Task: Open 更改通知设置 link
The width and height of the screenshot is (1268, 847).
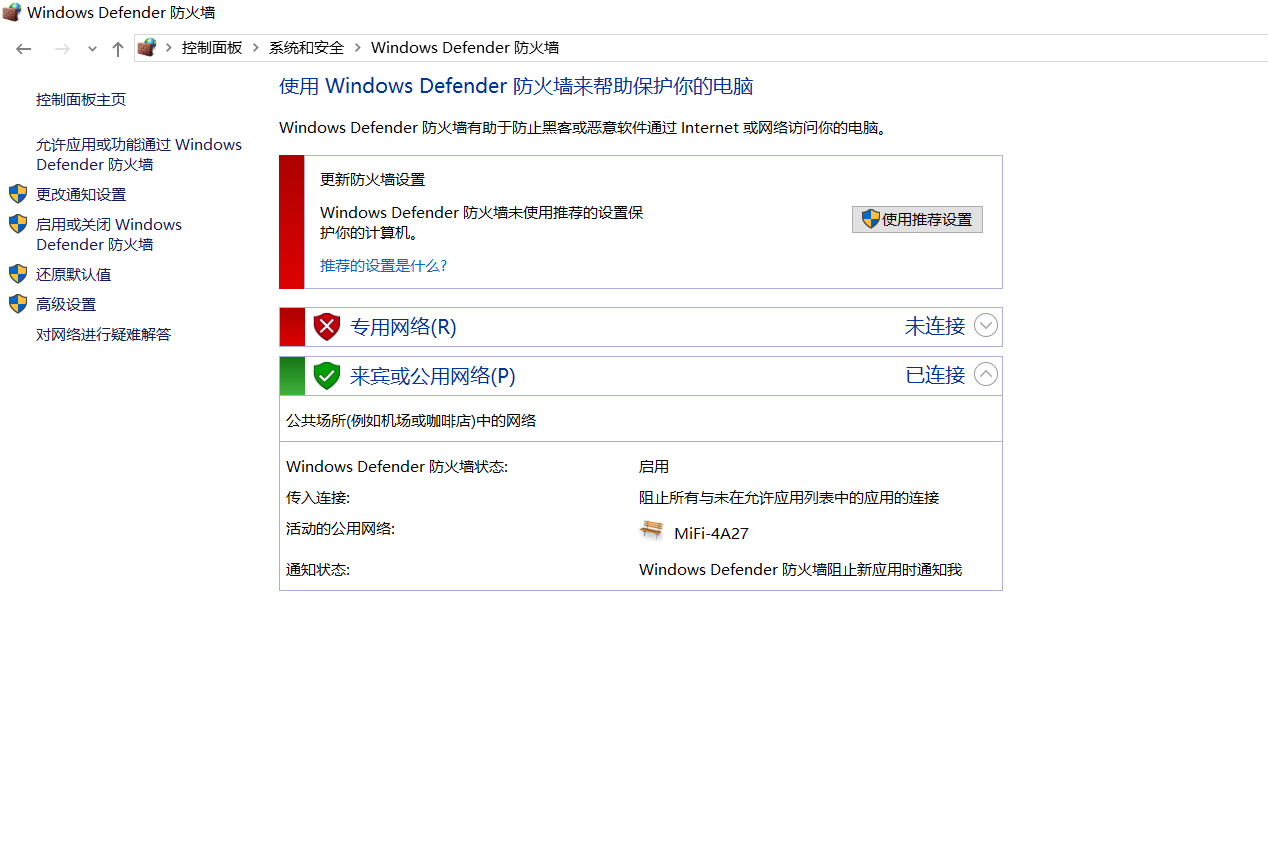Action: 81,195
